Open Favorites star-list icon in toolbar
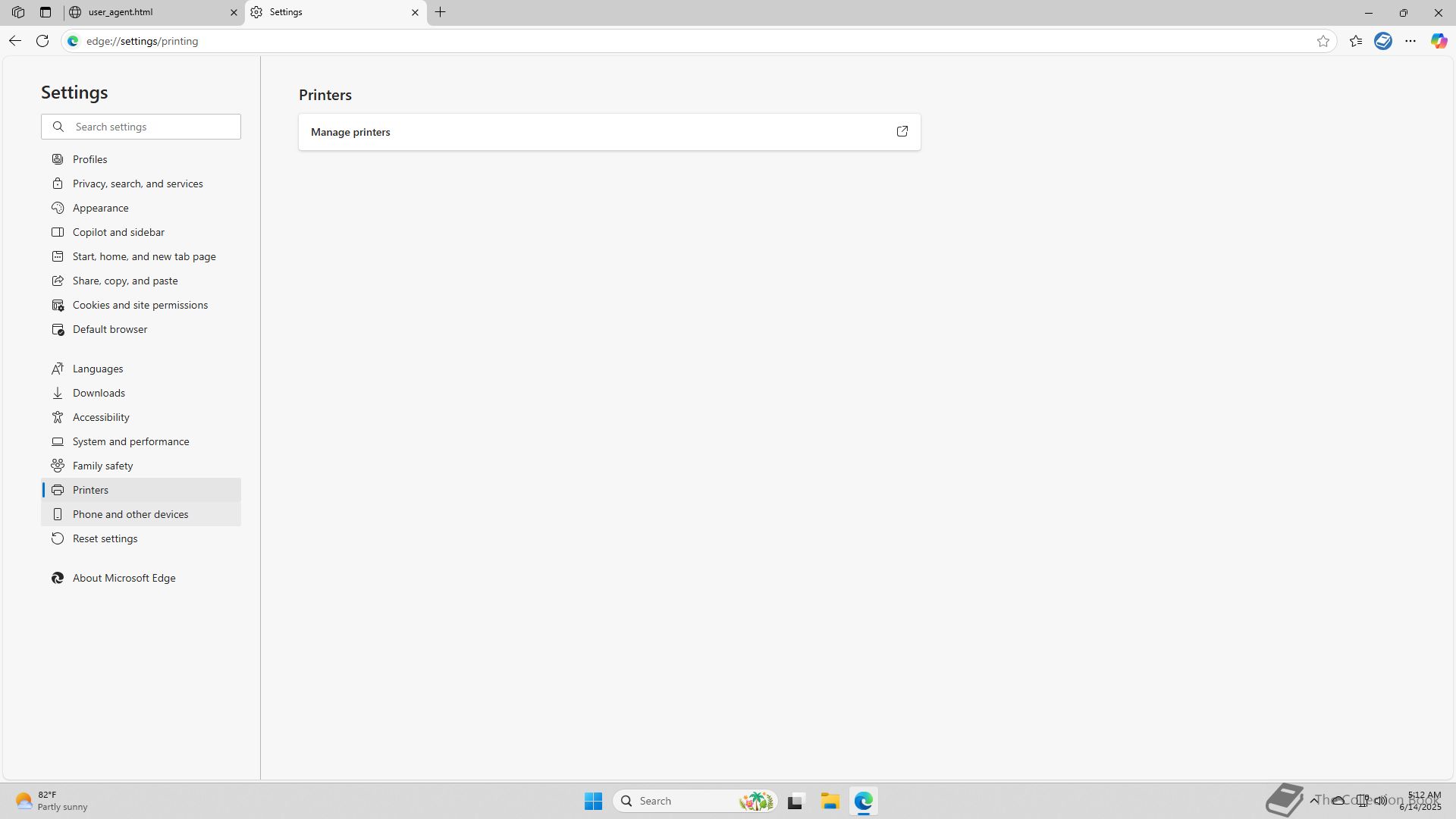 (1356, 41)
